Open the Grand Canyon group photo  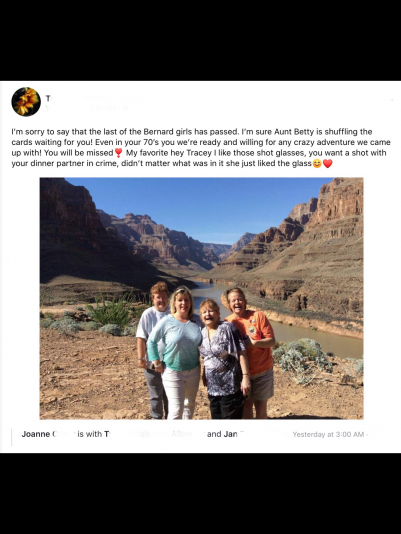tap(201, 298)
